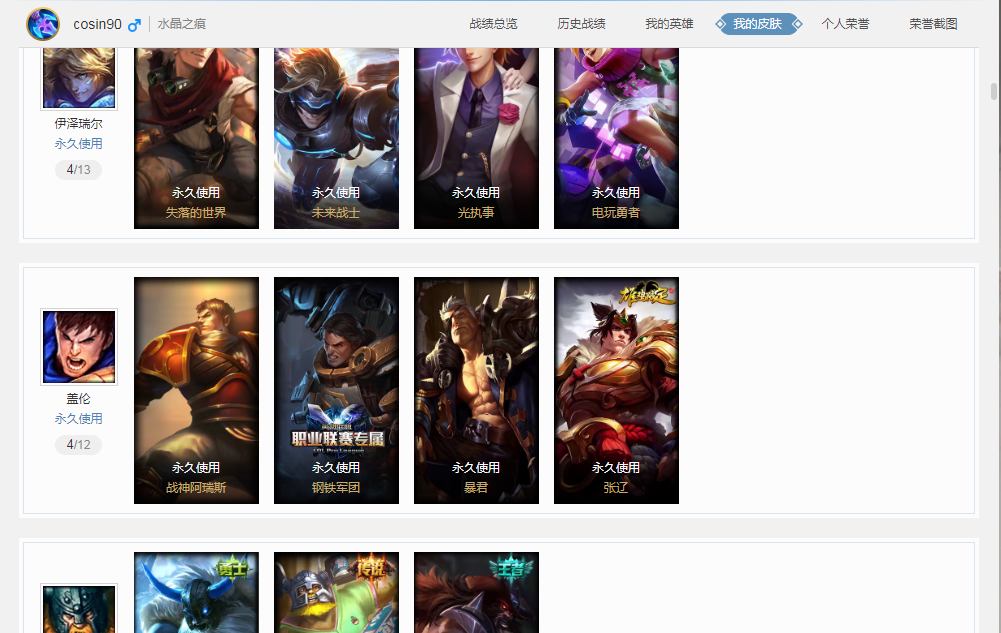Go to the 我的英雄 tab
The height and width of the screenshot is (633, 1001).
pyautogui.click(x=669, y=24)
